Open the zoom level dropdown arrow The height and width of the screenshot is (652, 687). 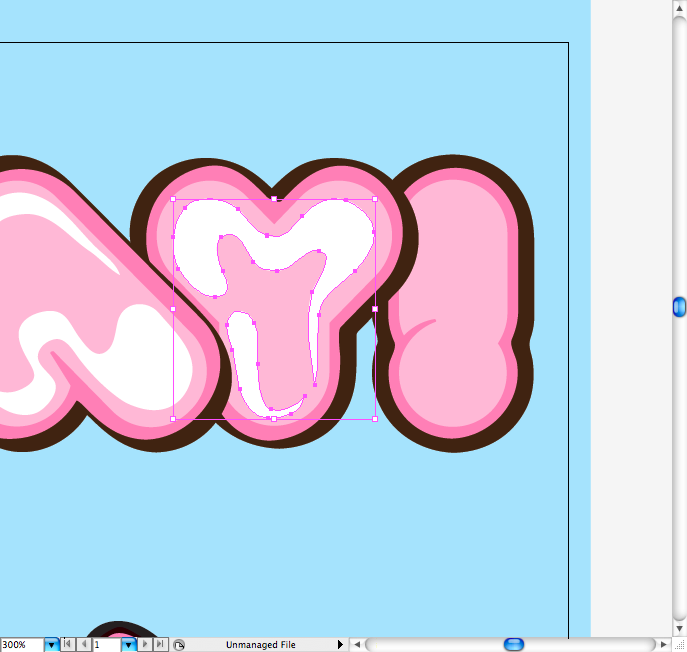pos(51,645)
